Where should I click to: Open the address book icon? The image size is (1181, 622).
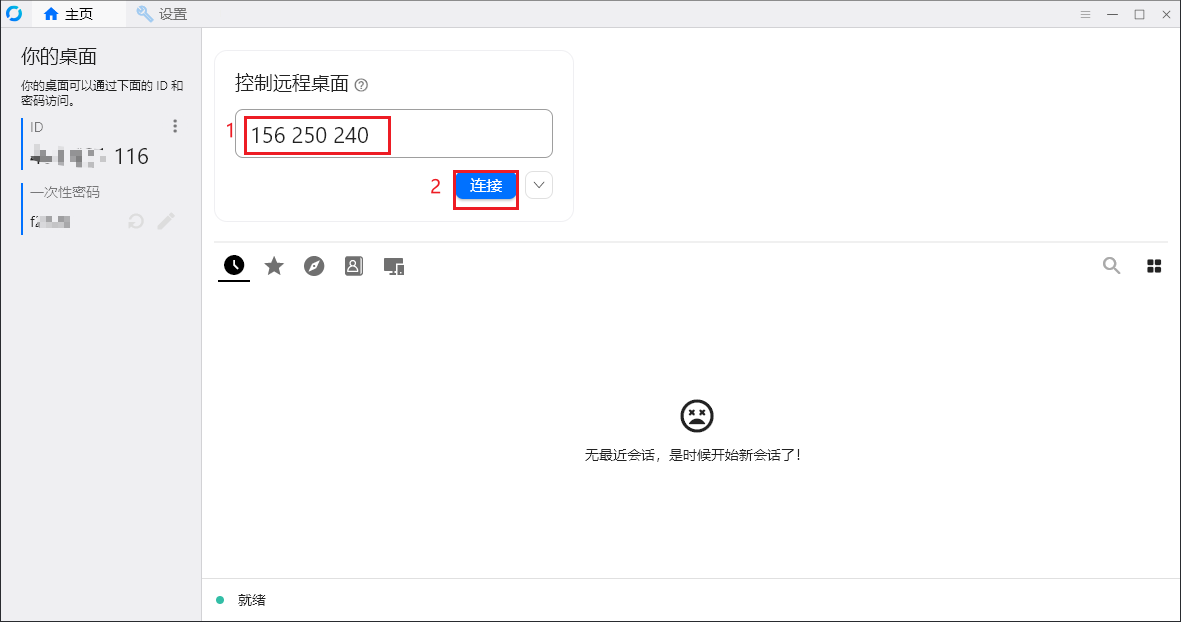353,266
